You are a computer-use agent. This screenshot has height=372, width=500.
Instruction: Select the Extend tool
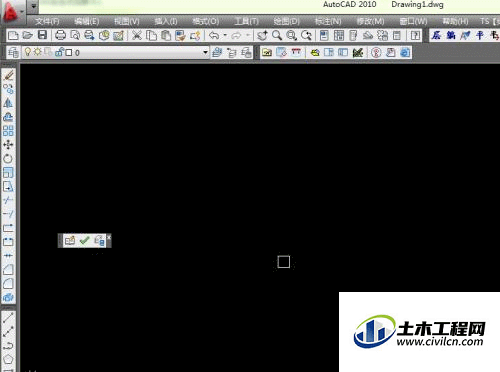pyautogui.click(x=9, y=214)
